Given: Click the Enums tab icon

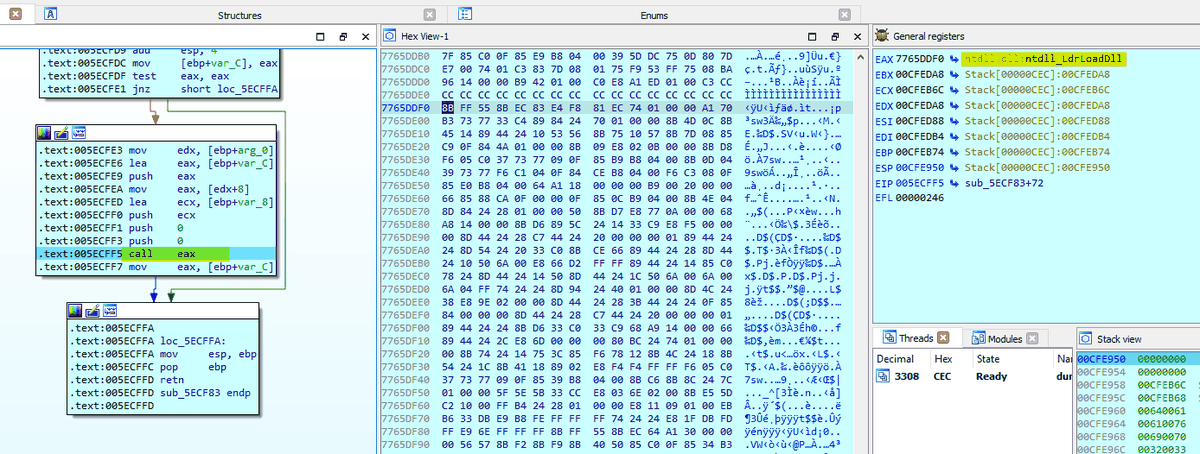Looking at the screenshot, I should (x=465, y=15).
